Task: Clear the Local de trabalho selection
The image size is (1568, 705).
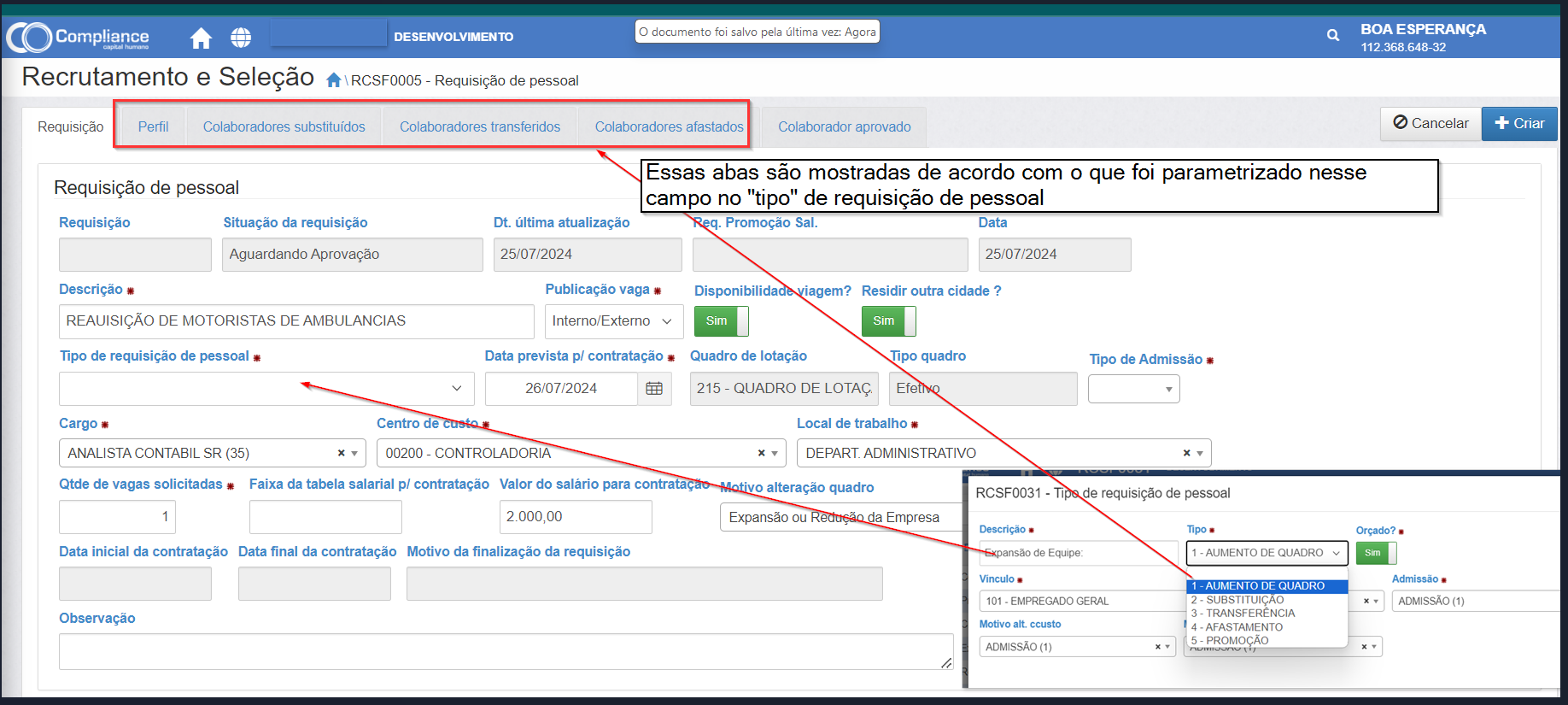Action: (1186, 453)
